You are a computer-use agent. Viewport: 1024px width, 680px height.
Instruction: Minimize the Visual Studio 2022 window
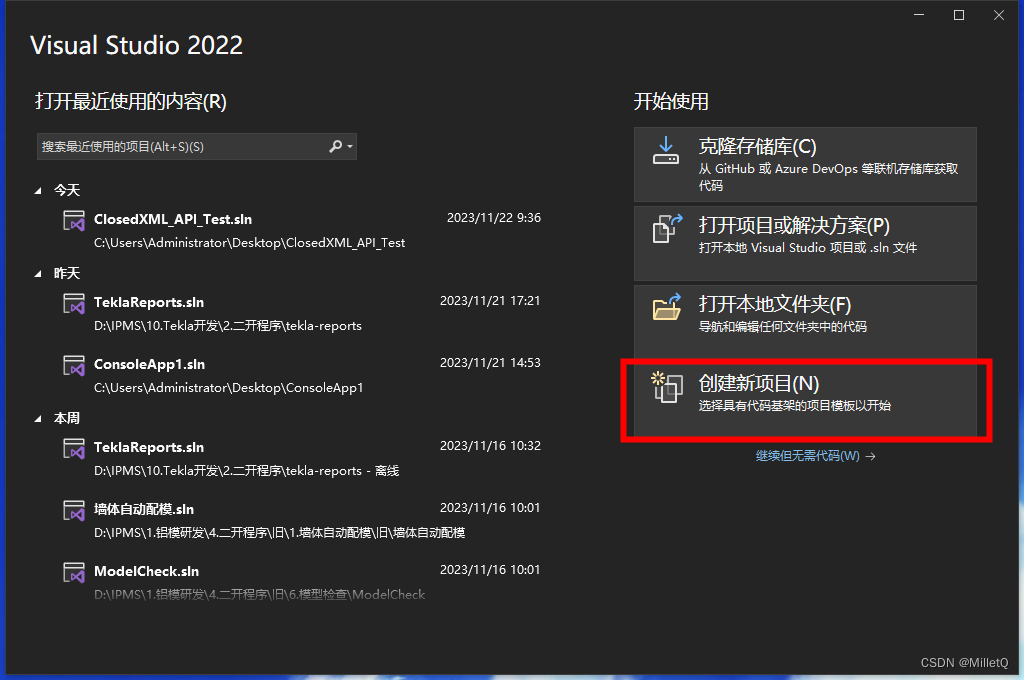click(919, 15)
